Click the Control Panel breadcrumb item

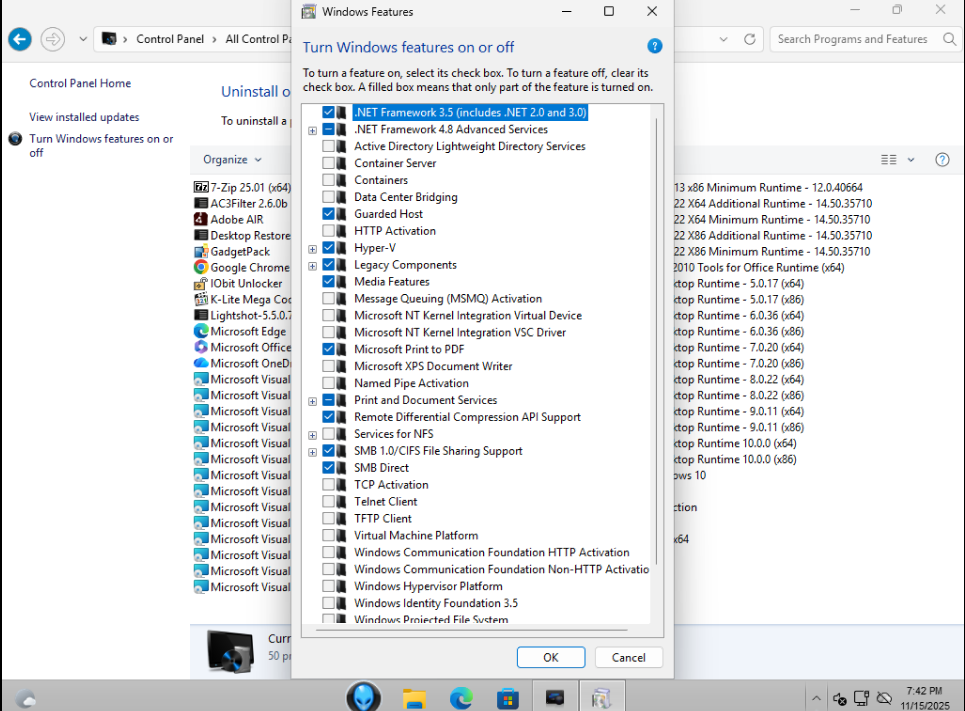point(170,39)
